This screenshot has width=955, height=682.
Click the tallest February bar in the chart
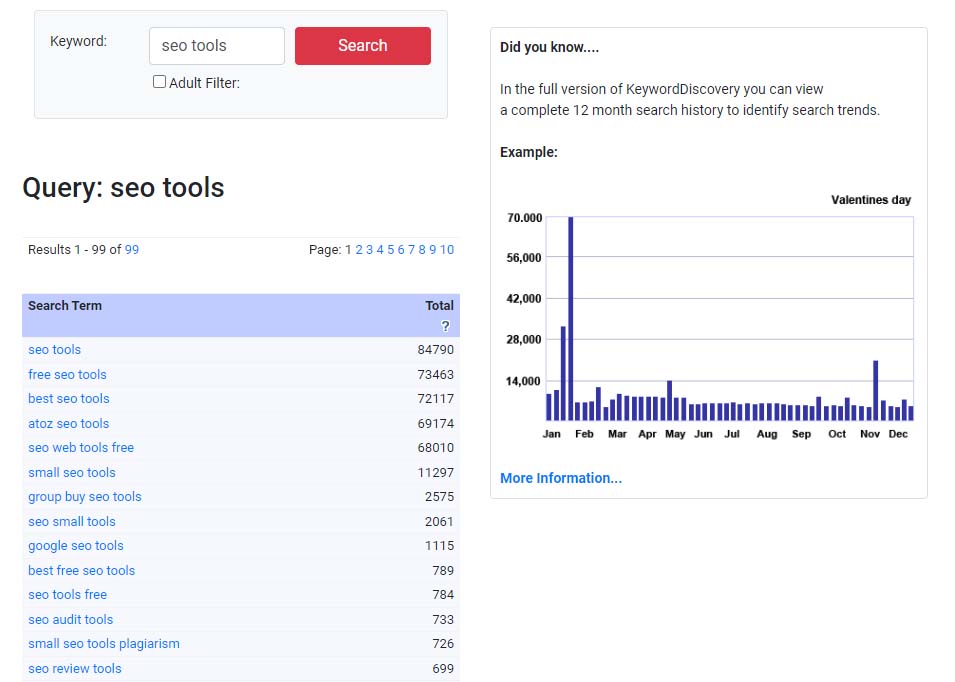(x=571, y=318)
